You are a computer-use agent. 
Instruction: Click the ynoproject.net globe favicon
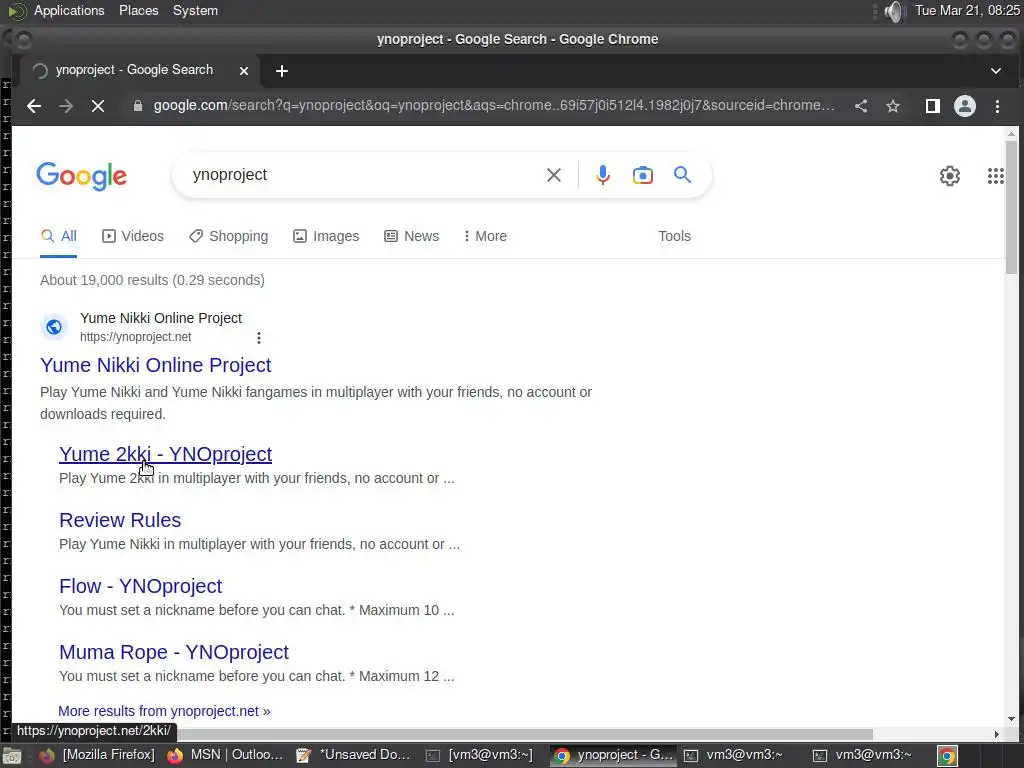click(54, 327)
